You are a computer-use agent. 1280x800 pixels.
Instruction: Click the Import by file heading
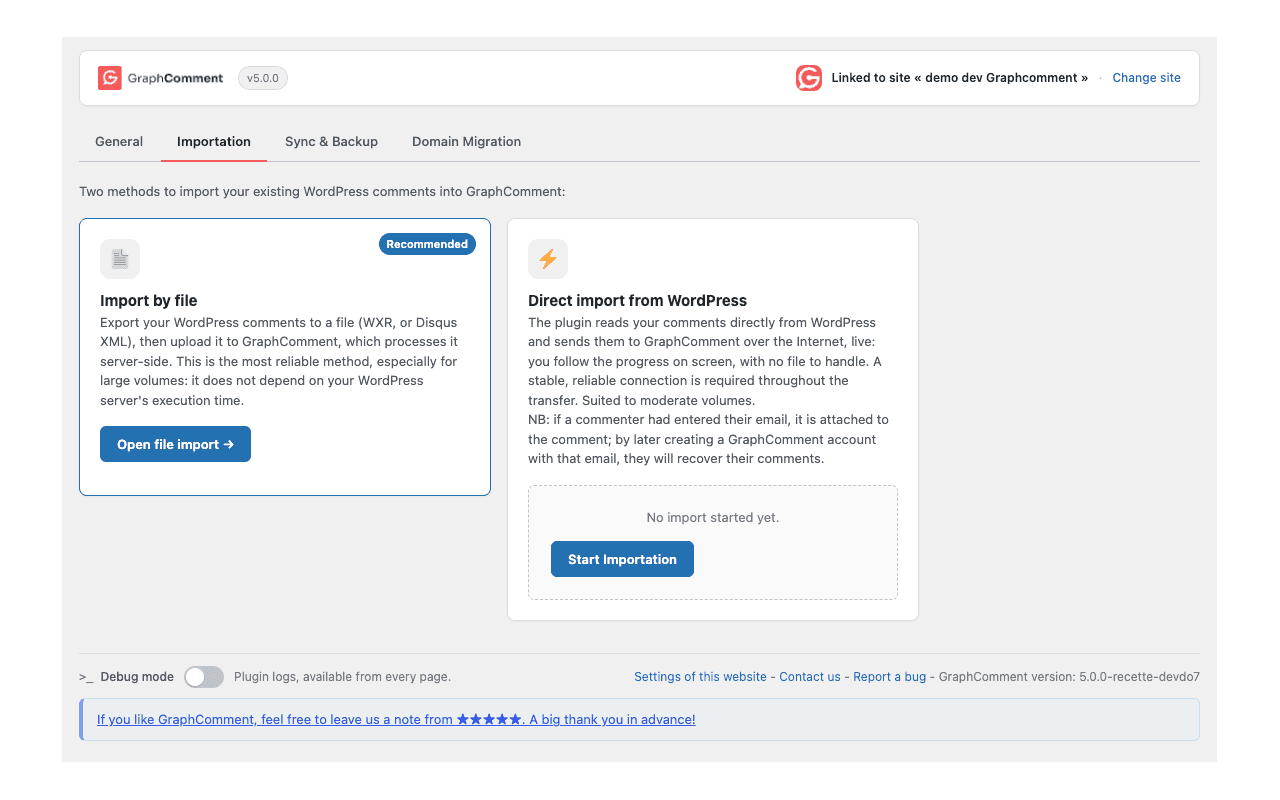149,300
